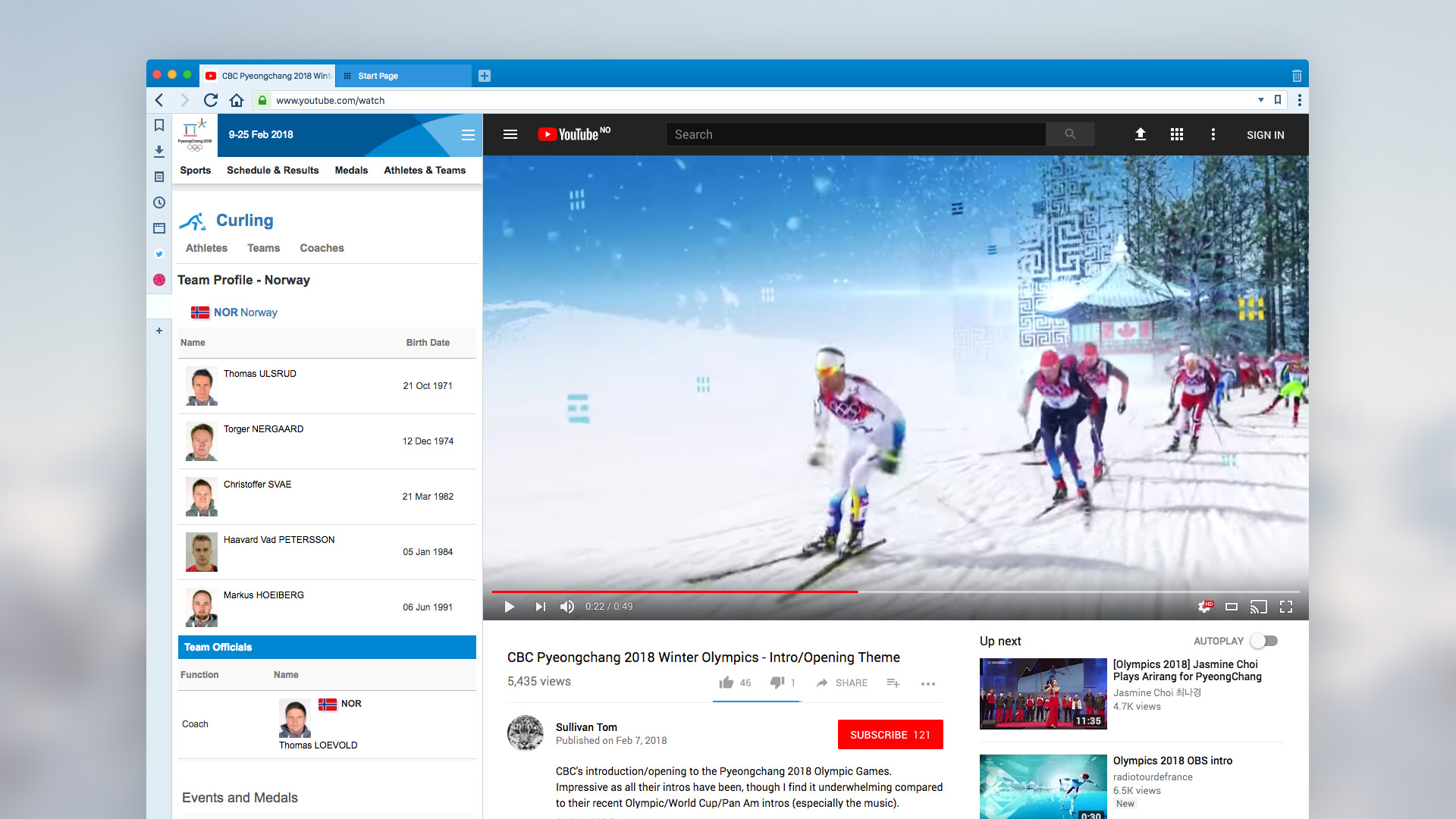The image size is (1456, 819).
Task: Open address bar dropdown arrow
Action: coord(1261,100)
